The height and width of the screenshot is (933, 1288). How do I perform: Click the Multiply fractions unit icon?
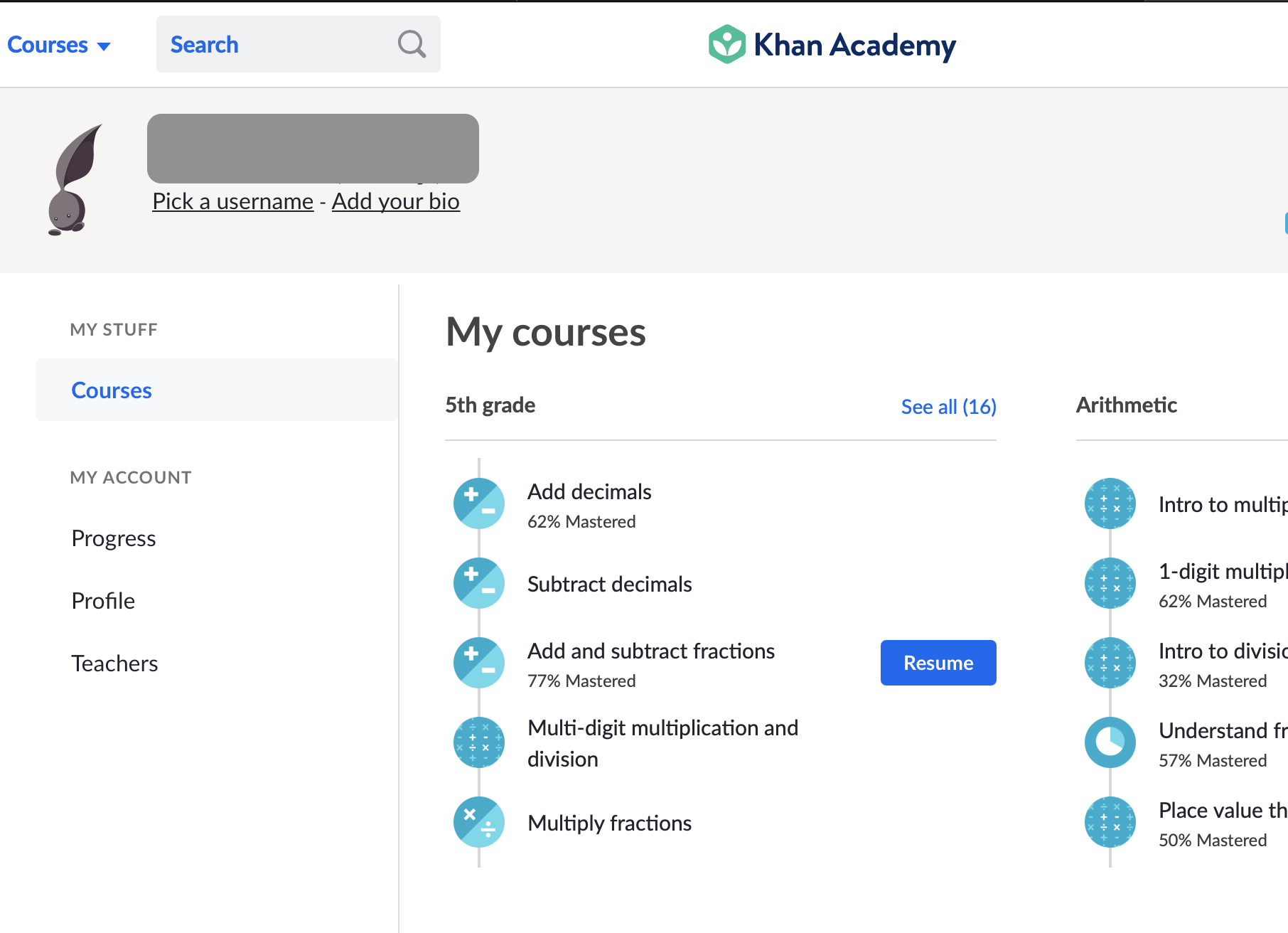479,822
